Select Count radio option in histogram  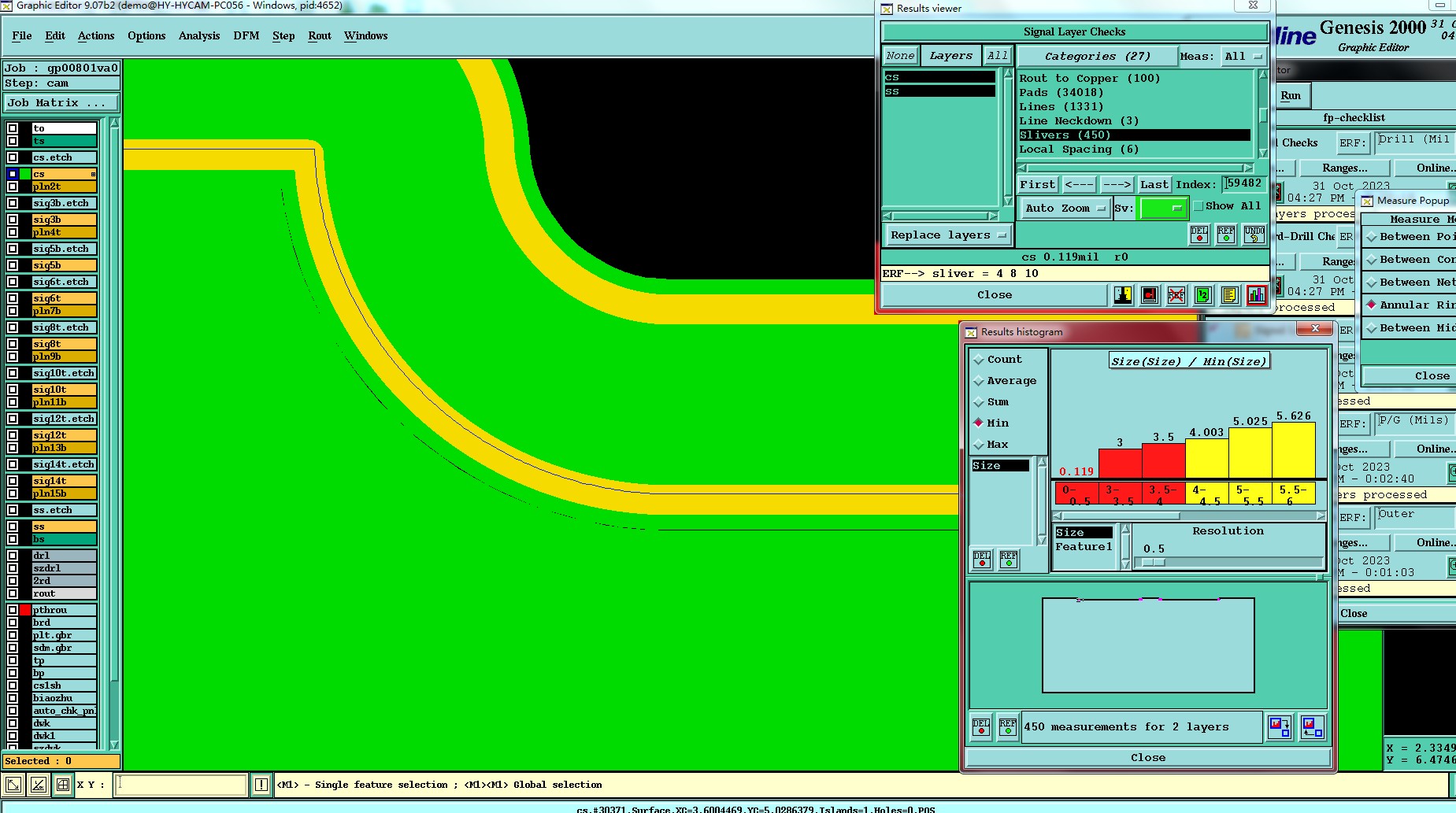point(979,360)
